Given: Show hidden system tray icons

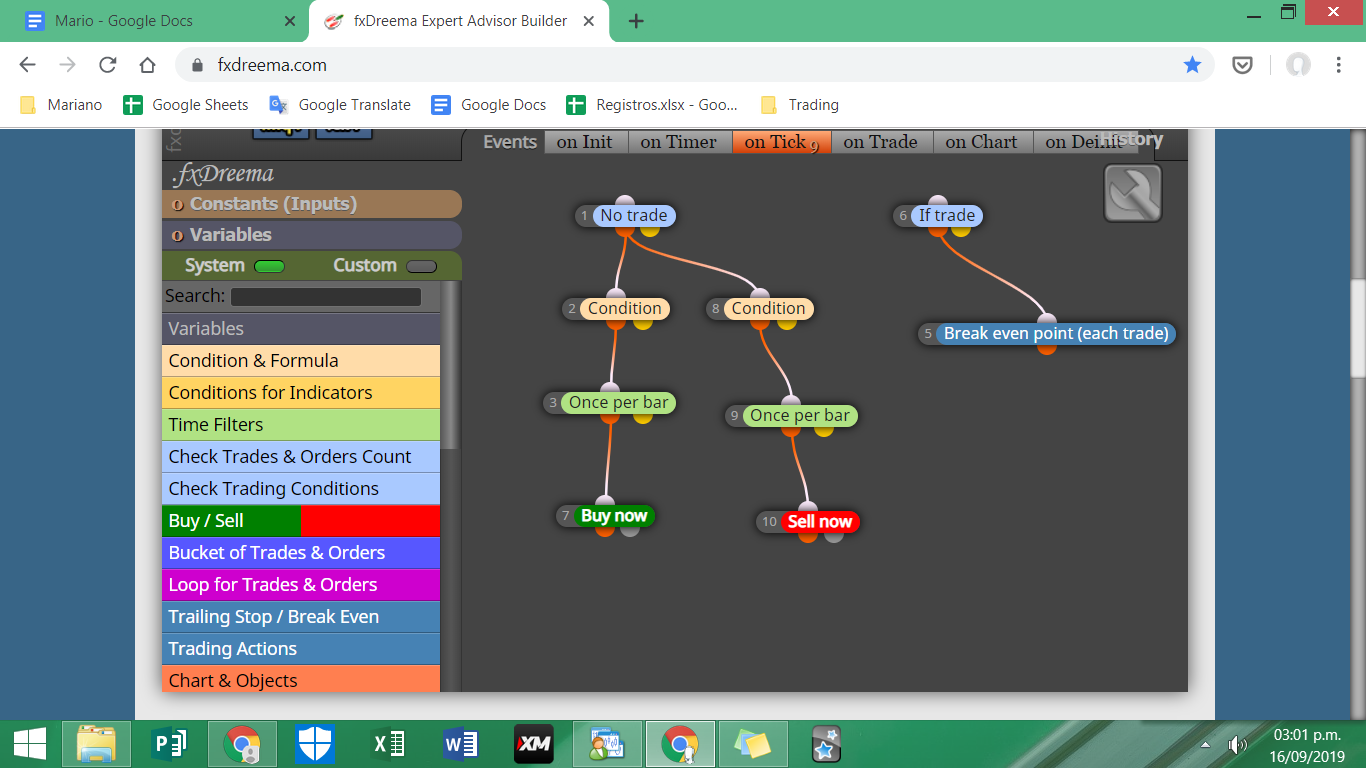Looking at the screenshot, I should click(1205, 744).
